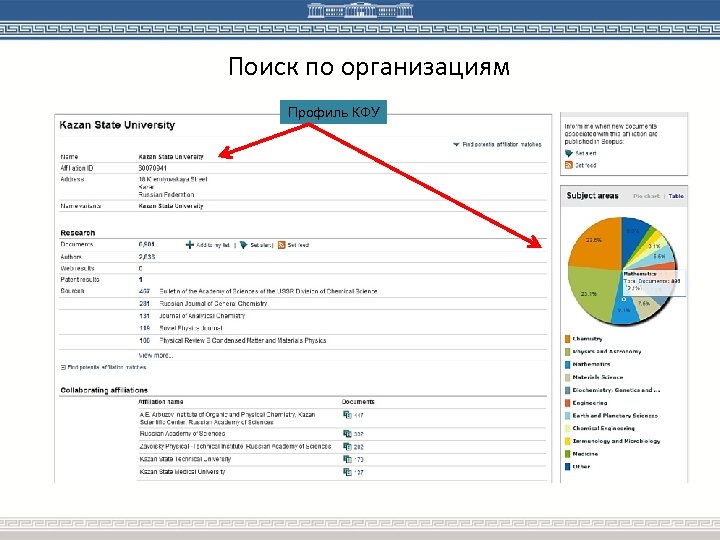Click the Collaborating affiliations heading
This screenshot has height=540, width=720.
104,390
